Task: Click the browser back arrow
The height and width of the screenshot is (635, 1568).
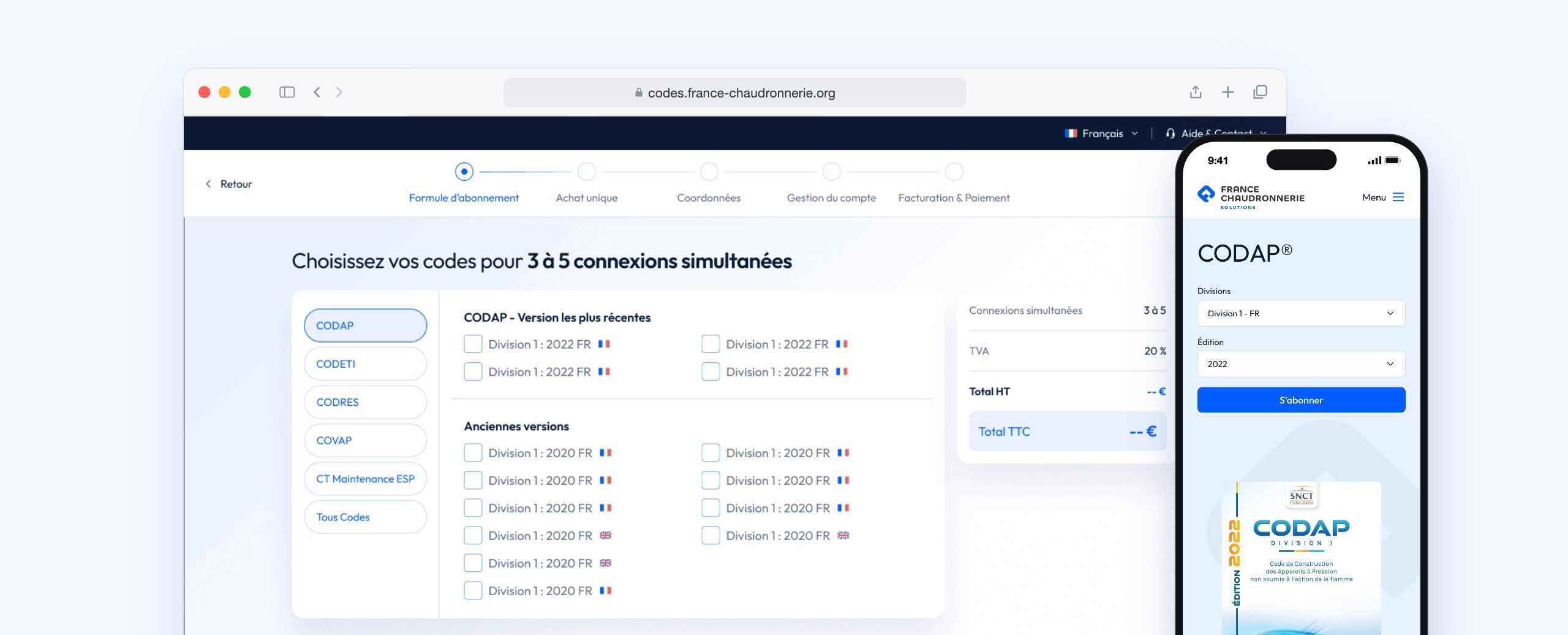Action: (x=317, y=92)
